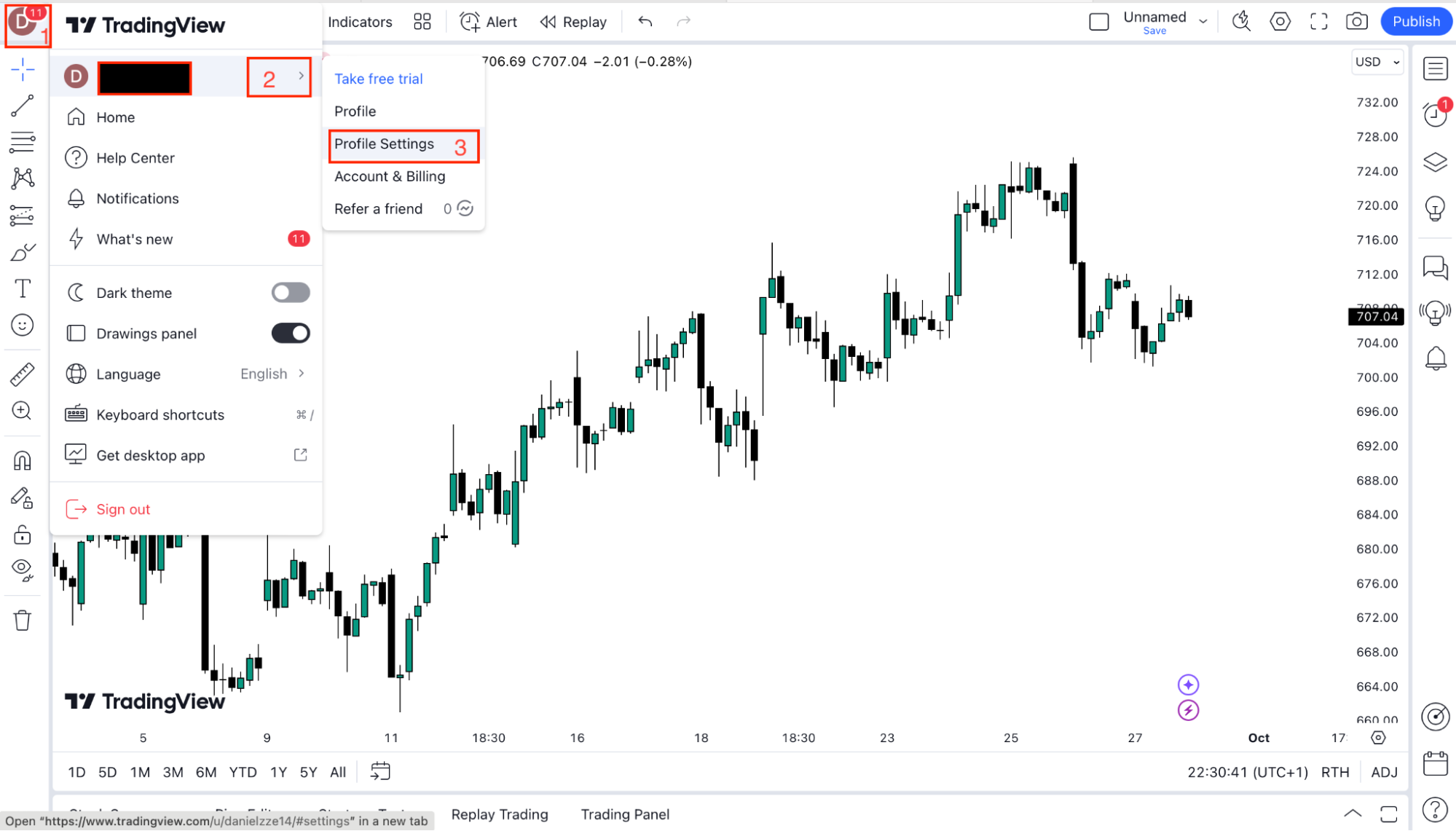Open the watchlist panel icon
1456x831 pixels.
[1435, 69]
